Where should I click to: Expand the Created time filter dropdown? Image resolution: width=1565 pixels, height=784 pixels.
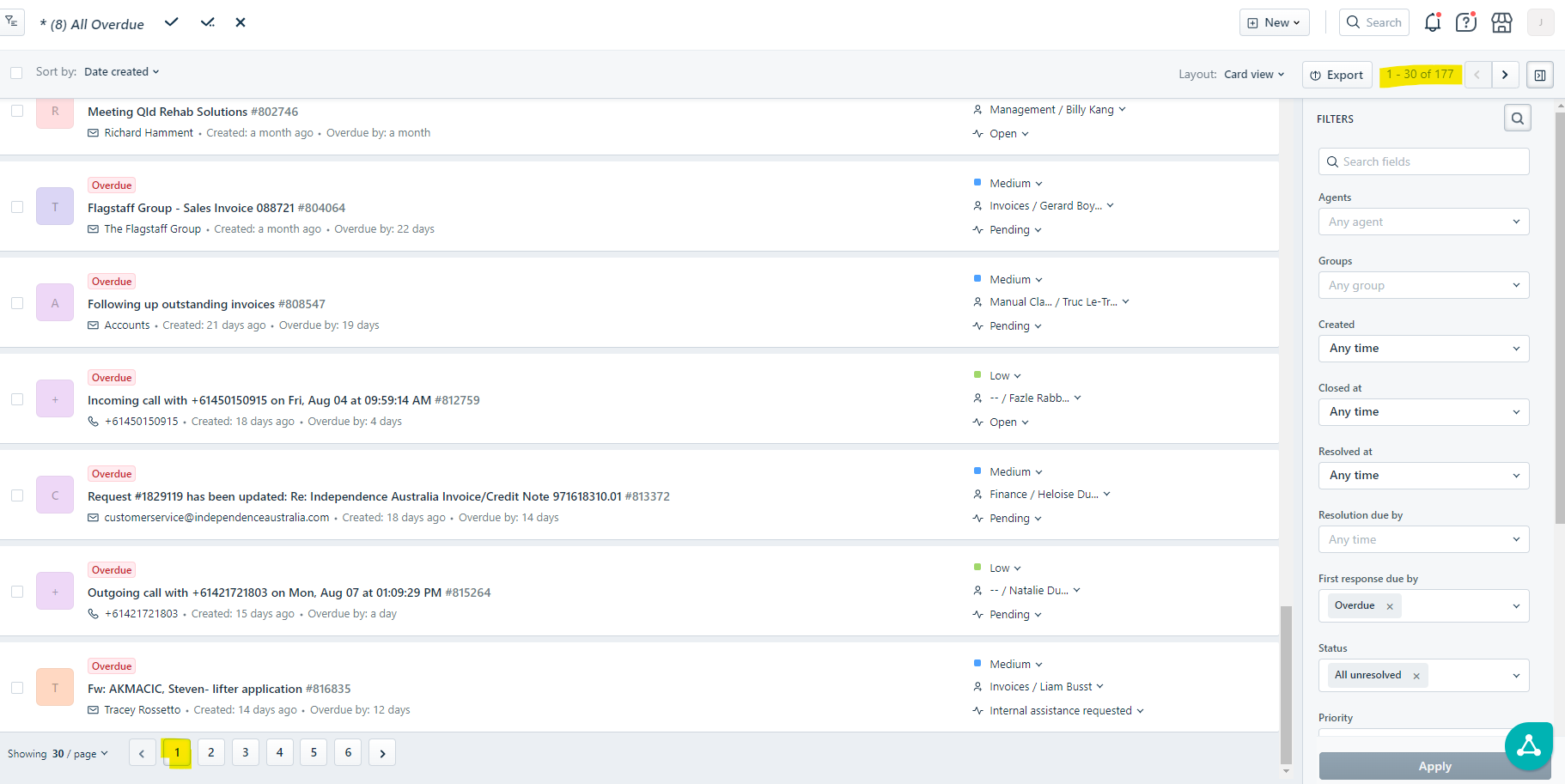coord(1423,349)
